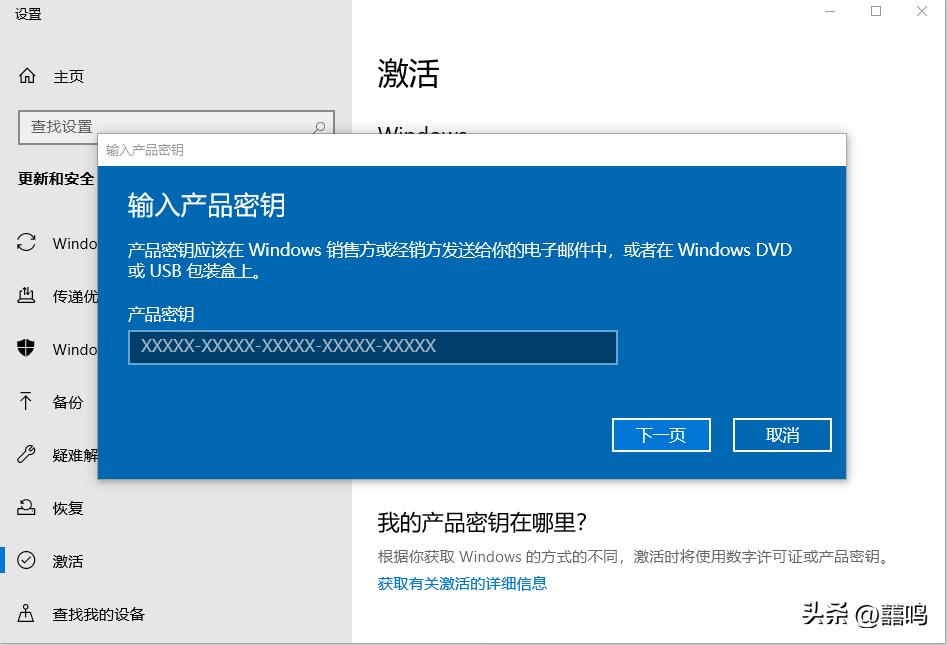This screenshot has height=645, width=947.
Task: Click inside the product key input field
Action: (x=372, y=347)
